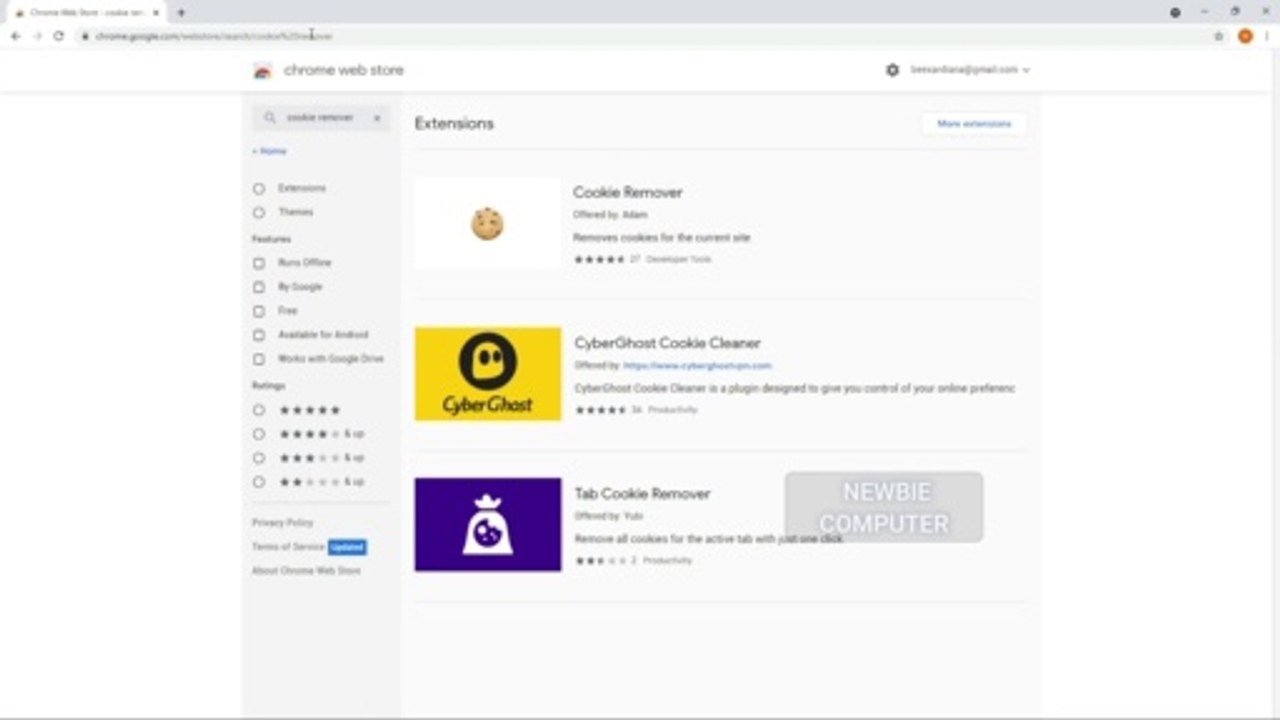Click the media indicator icon in the title bar

1175,13
